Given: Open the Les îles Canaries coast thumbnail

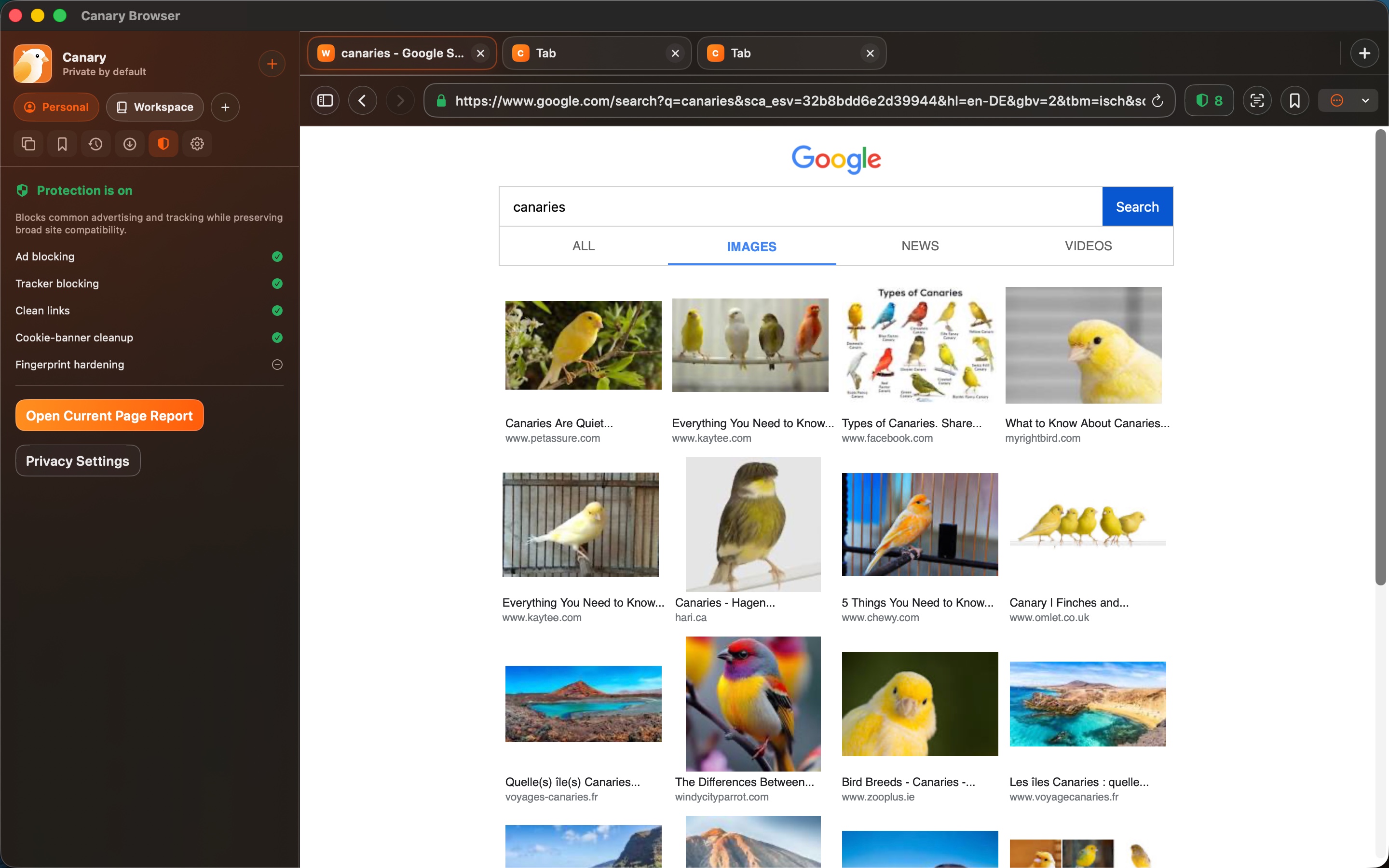Looking at the screenshot, I should [x=1088, y=704].
